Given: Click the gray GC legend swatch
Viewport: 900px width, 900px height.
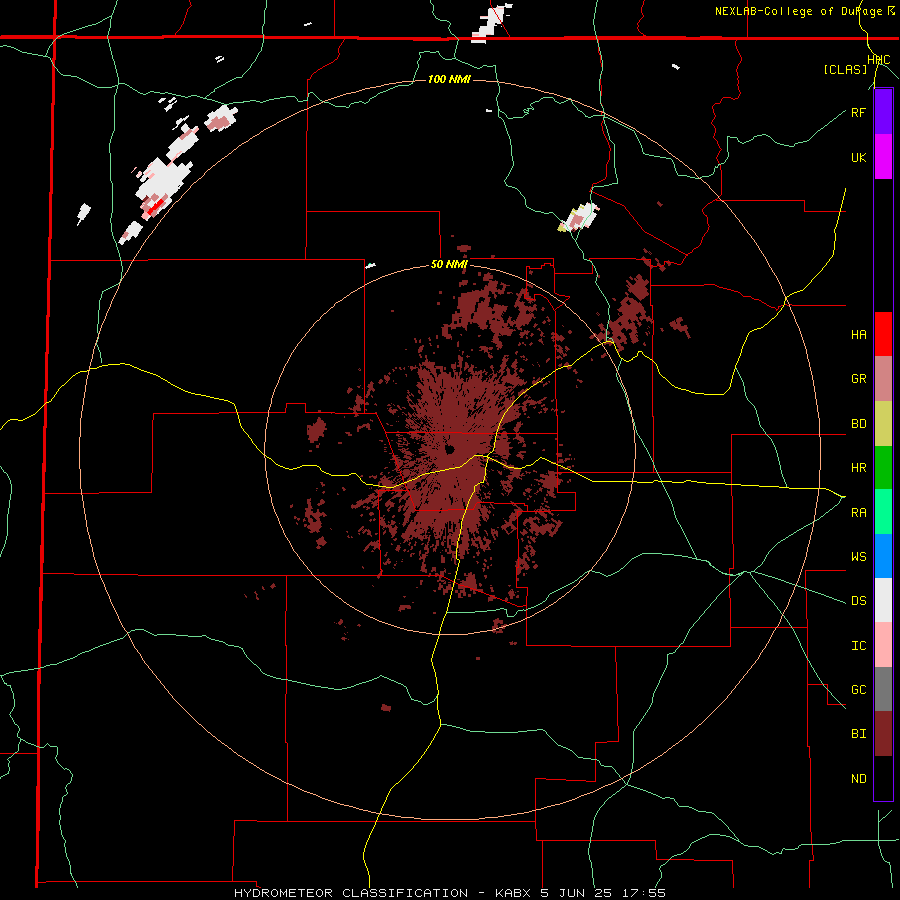Looking at the screenshot, I should 883,689.
